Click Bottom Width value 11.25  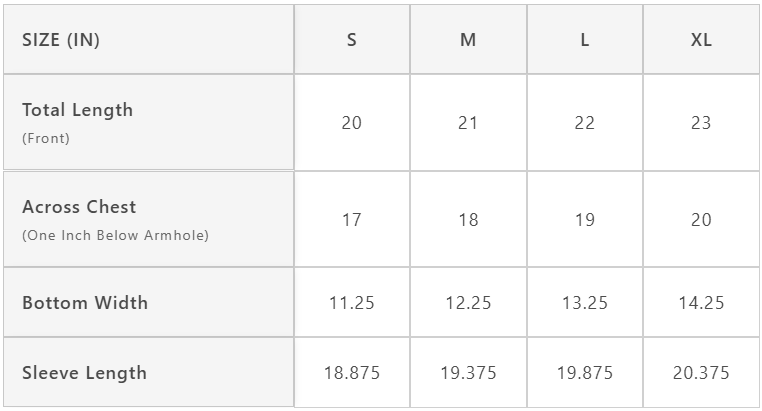click(x=352, y=303)
